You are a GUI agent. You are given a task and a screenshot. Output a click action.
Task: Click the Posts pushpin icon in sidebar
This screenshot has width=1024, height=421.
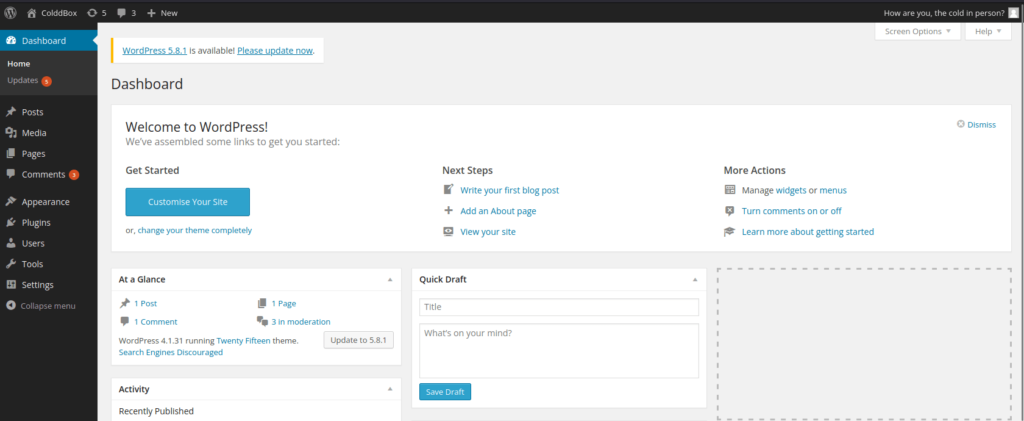point(10,112)
